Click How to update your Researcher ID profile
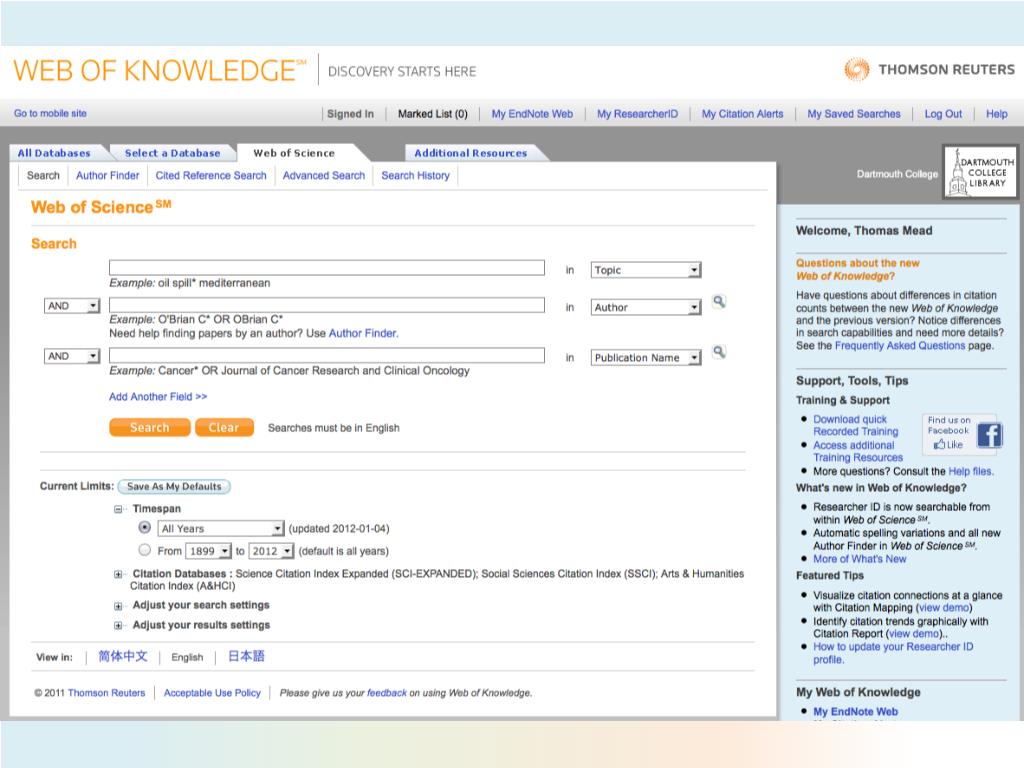Screen dimensions: 1024x768 [893, 653]
